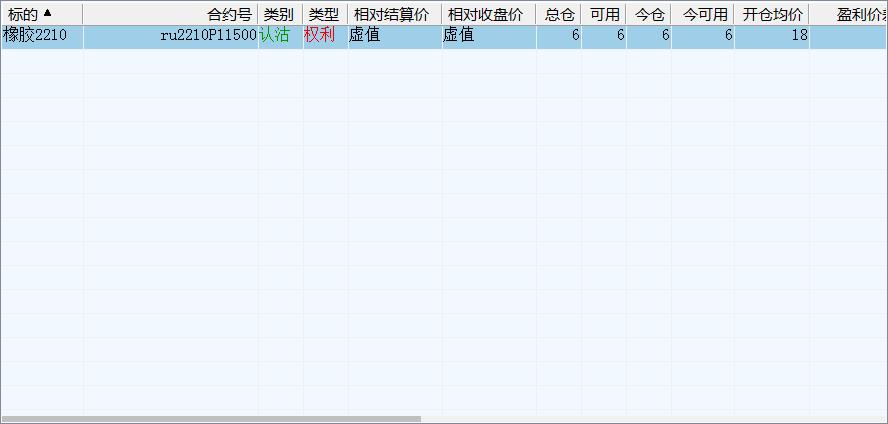Click the 可用 column header
This screenshot has width=888, height=424.
click(604, 14)
